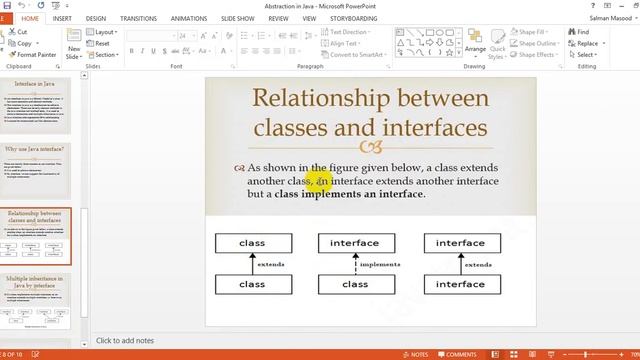
Task: Pick the Text Box shape in gallery
Action: pyautogui.click(x=400, y=32)
